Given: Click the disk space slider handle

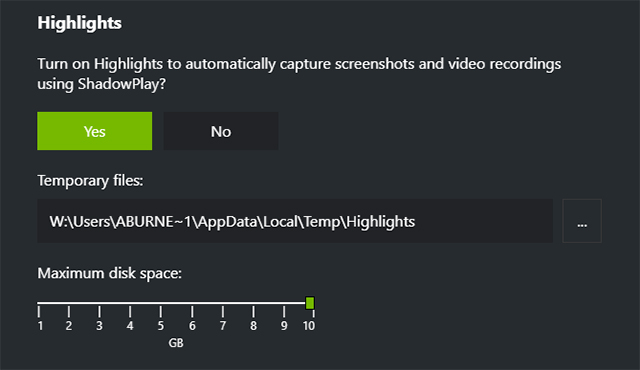Looking at the screenshot, I should (x=310, y=303).
